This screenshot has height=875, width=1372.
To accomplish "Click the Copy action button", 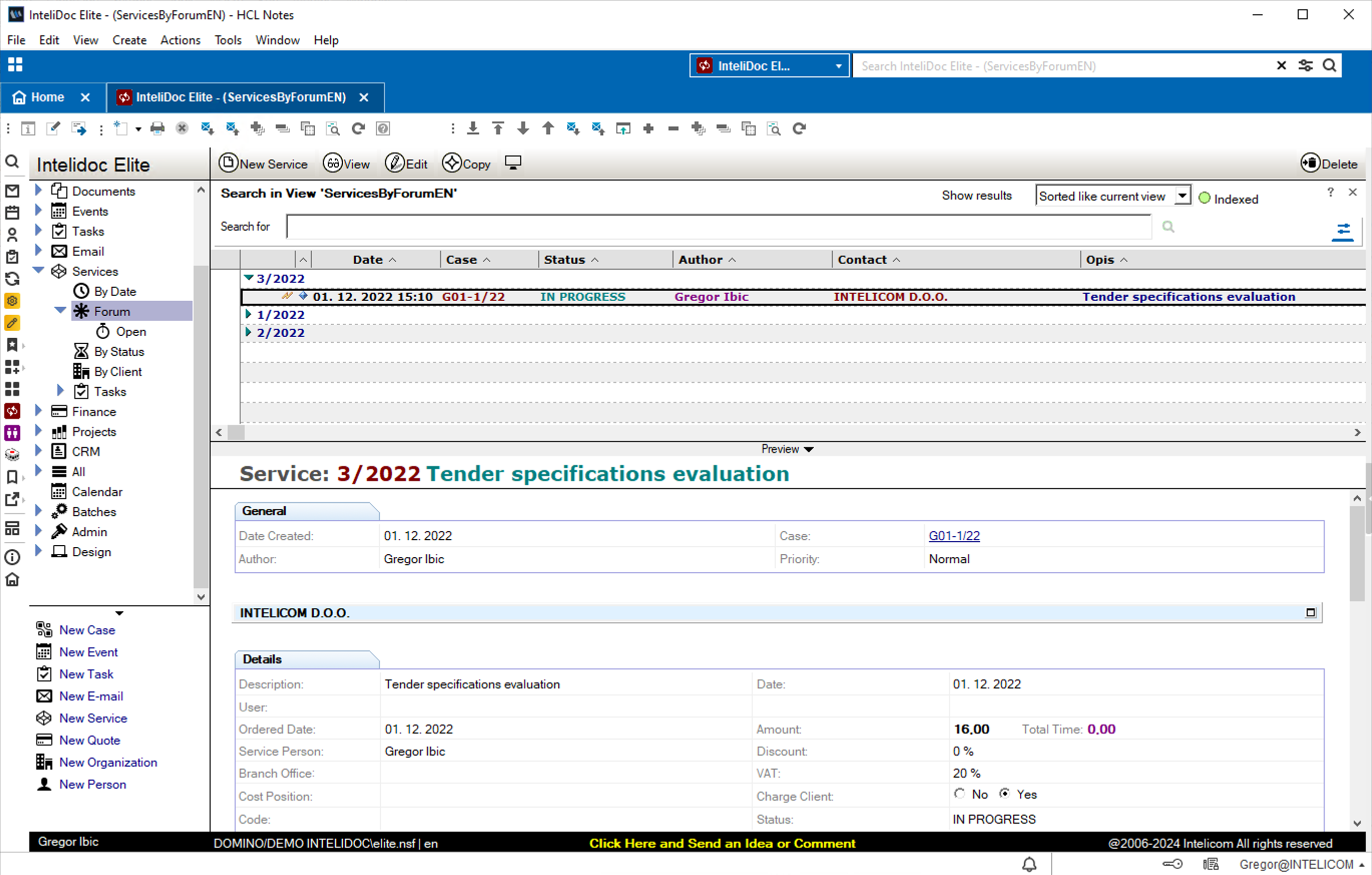I will (466, 163).
